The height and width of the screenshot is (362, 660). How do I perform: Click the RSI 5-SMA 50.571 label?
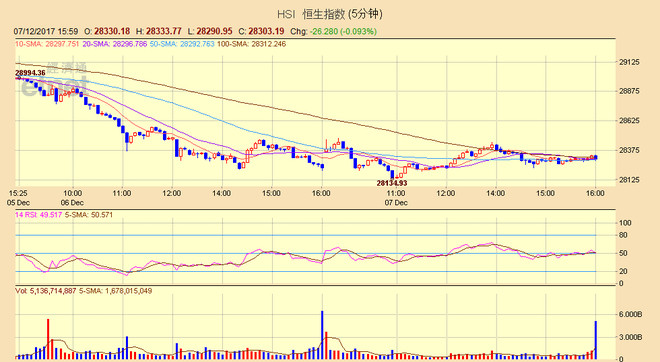pyautogui.click(x=88, y=215)
